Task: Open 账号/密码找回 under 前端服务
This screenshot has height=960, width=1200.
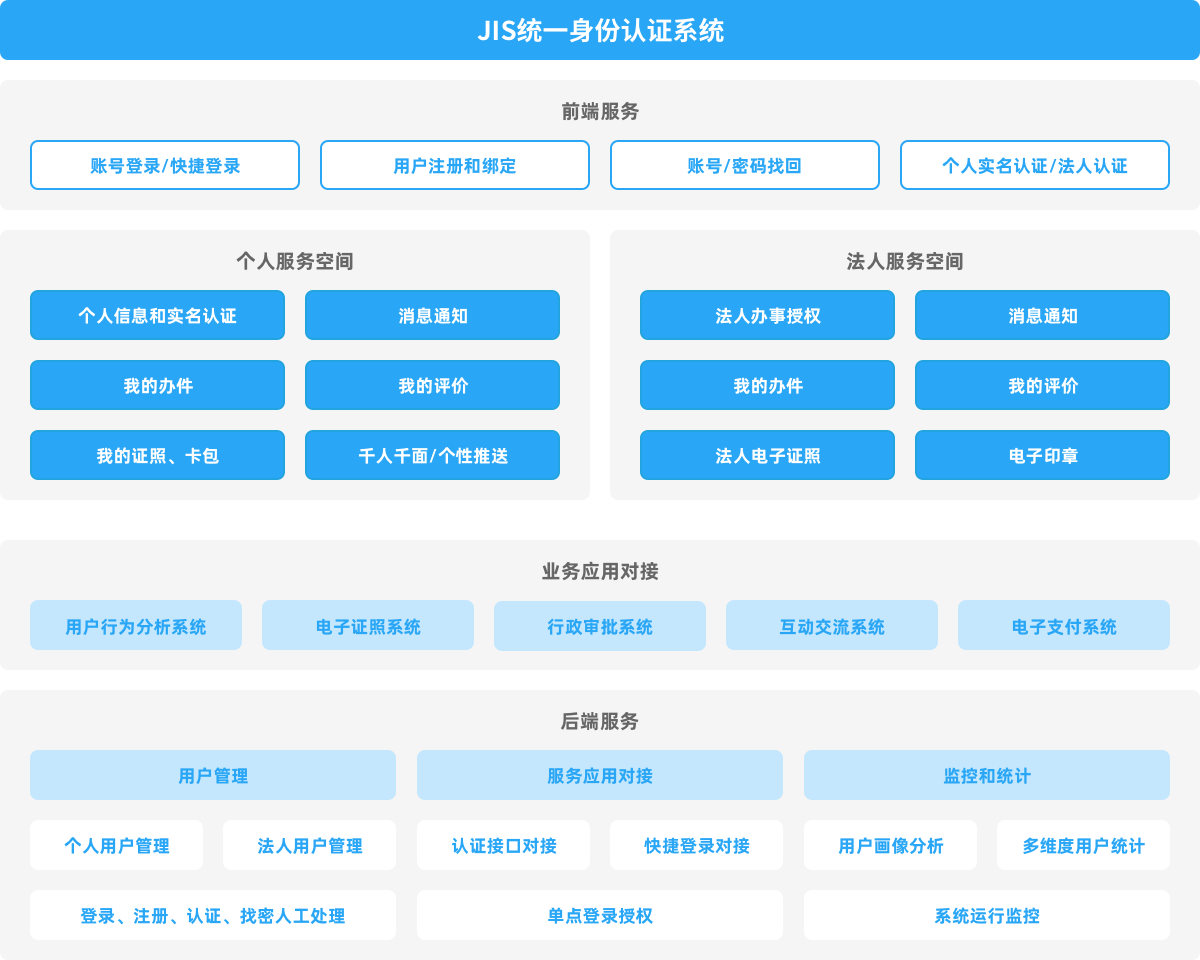Action: tap(745, 165)
